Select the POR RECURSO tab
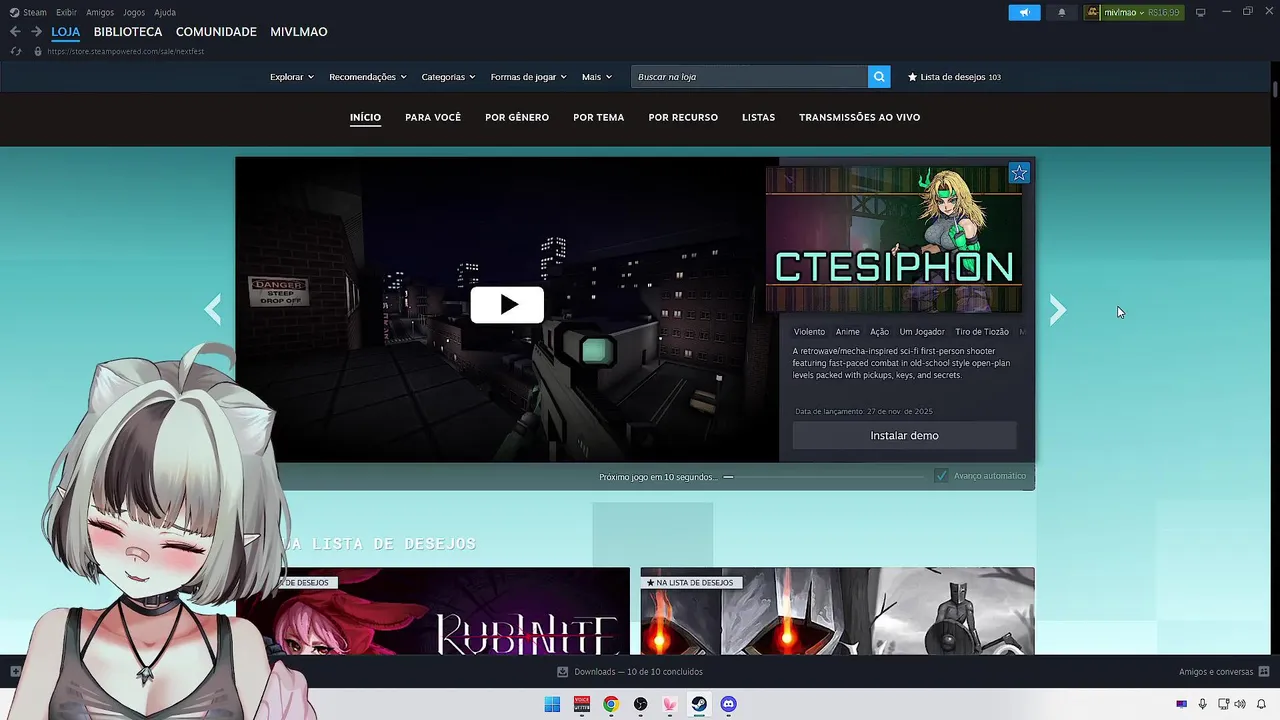 tap(683, 117)
